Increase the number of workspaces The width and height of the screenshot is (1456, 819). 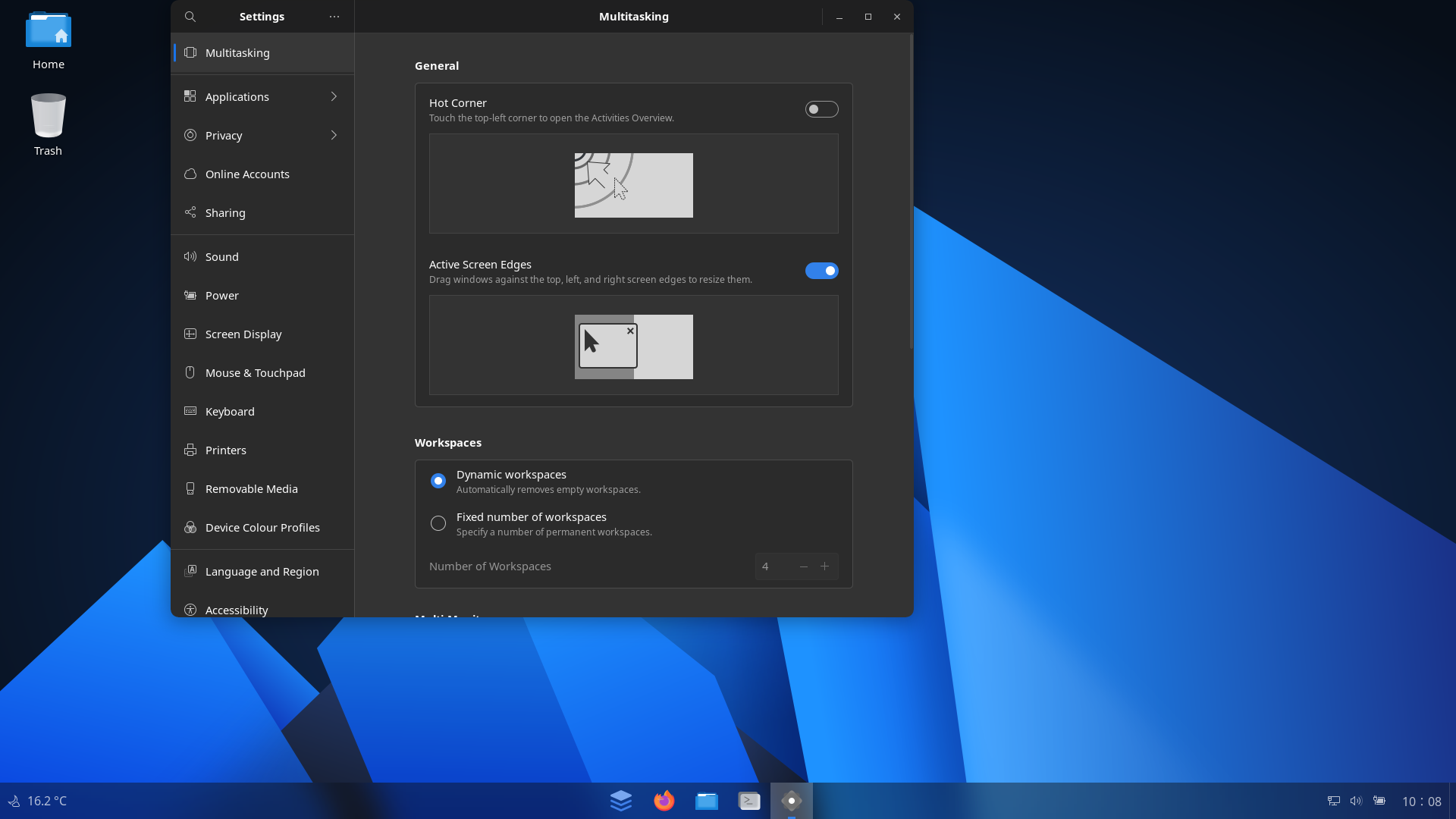pos(825,567)
